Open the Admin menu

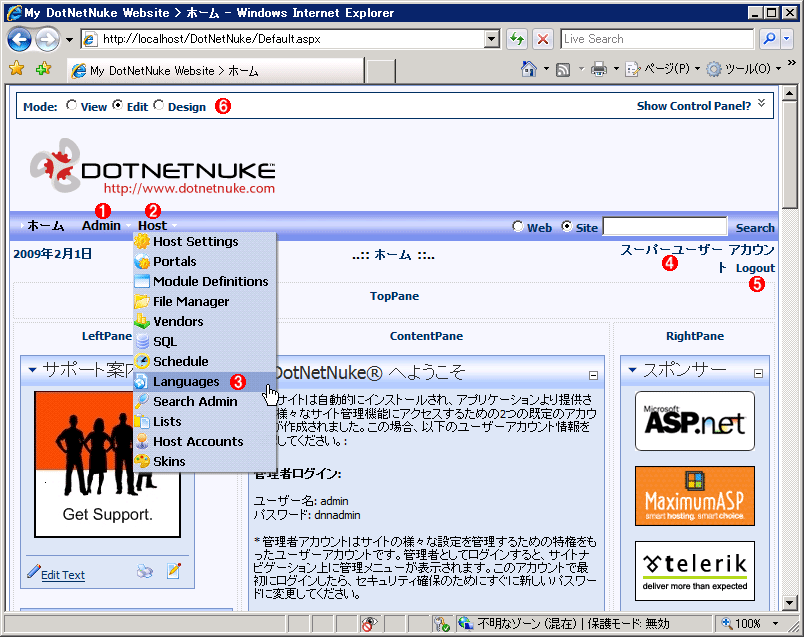pos(101,226)
